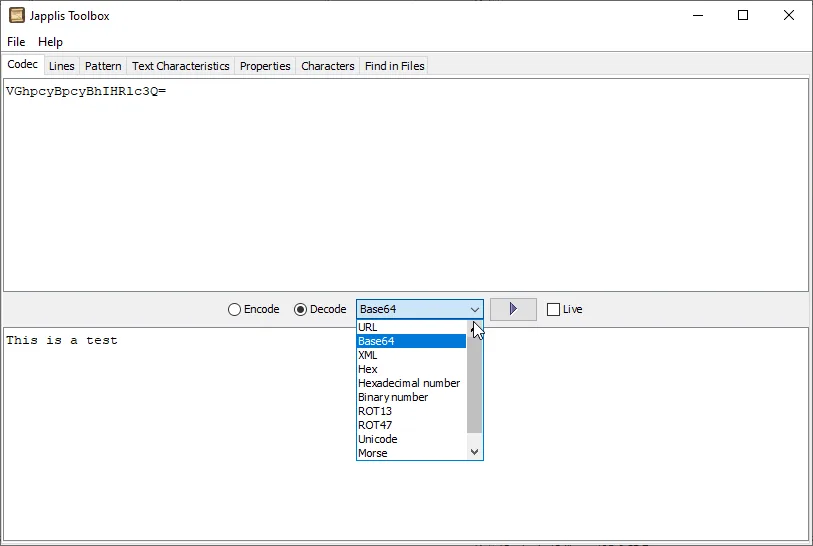Screen dimensions: 813x546
Task: Maximize the Japplis Toolbox window
Action: pyautogui.click(x=743, y=16)
